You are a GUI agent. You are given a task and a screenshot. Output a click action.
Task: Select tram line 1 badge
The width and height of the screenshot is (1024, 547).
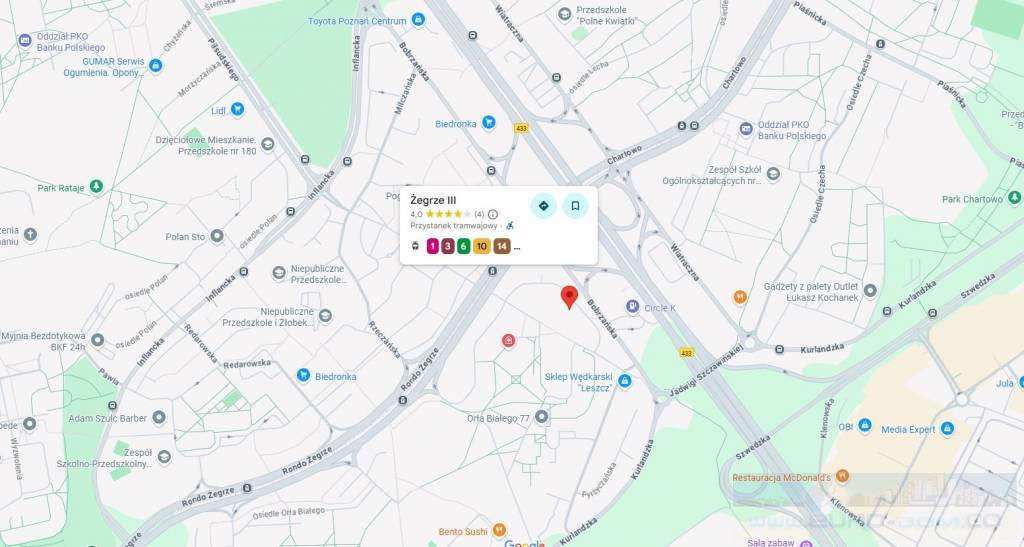pyautogui.click(x=432, y=246)
